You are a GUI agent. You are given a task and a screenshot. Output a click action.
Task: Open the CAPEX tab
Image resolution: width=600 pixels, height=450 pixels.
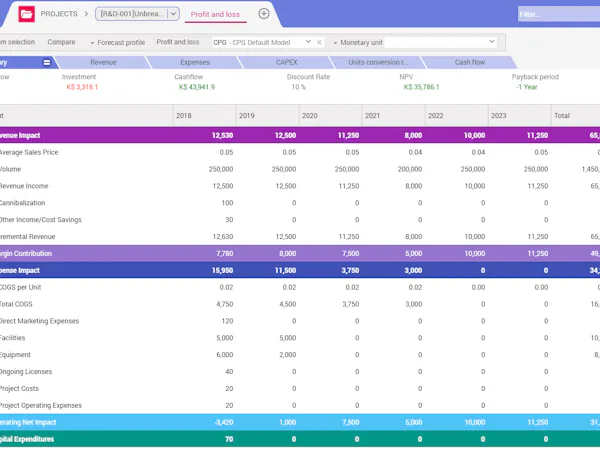point(287,62)
